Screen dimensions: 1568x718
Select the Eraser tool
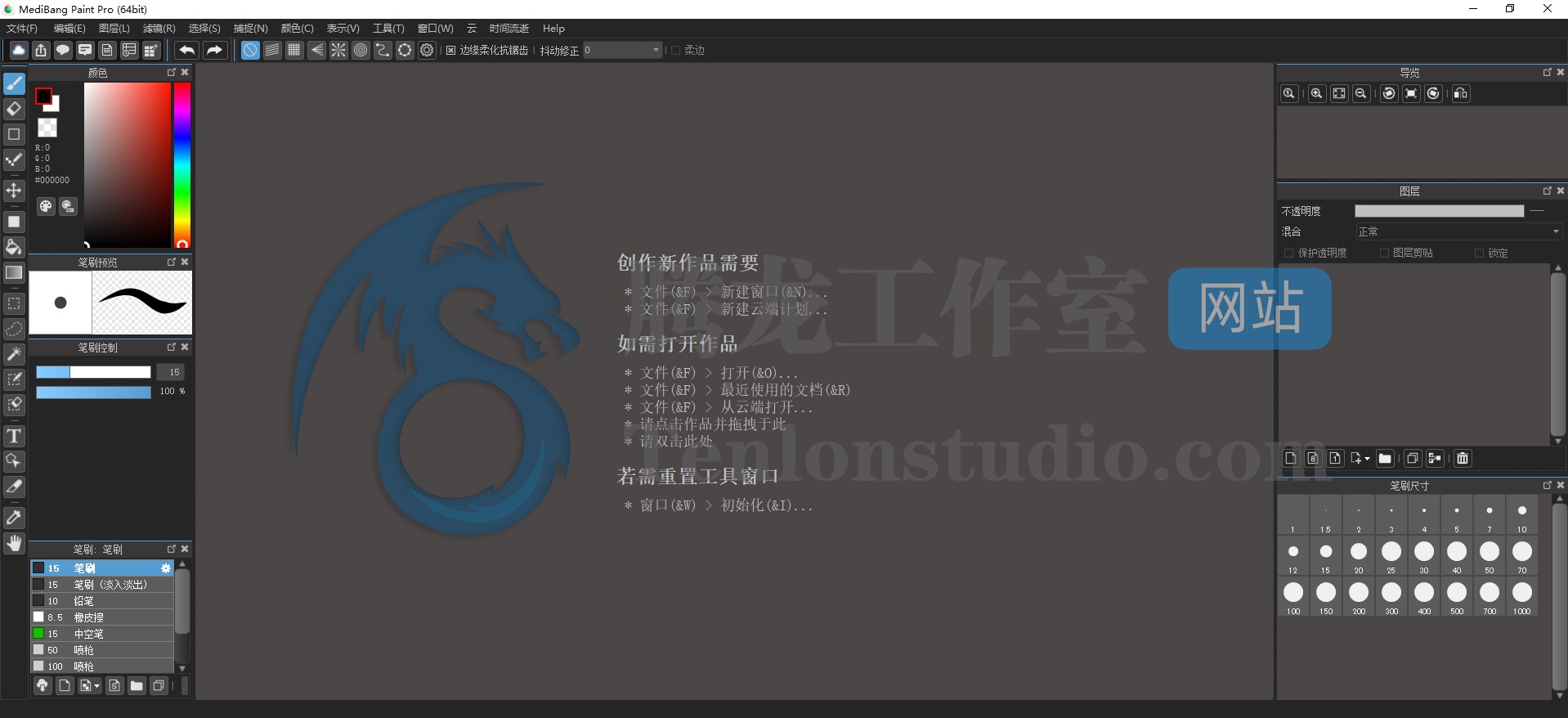coord(14,109)
